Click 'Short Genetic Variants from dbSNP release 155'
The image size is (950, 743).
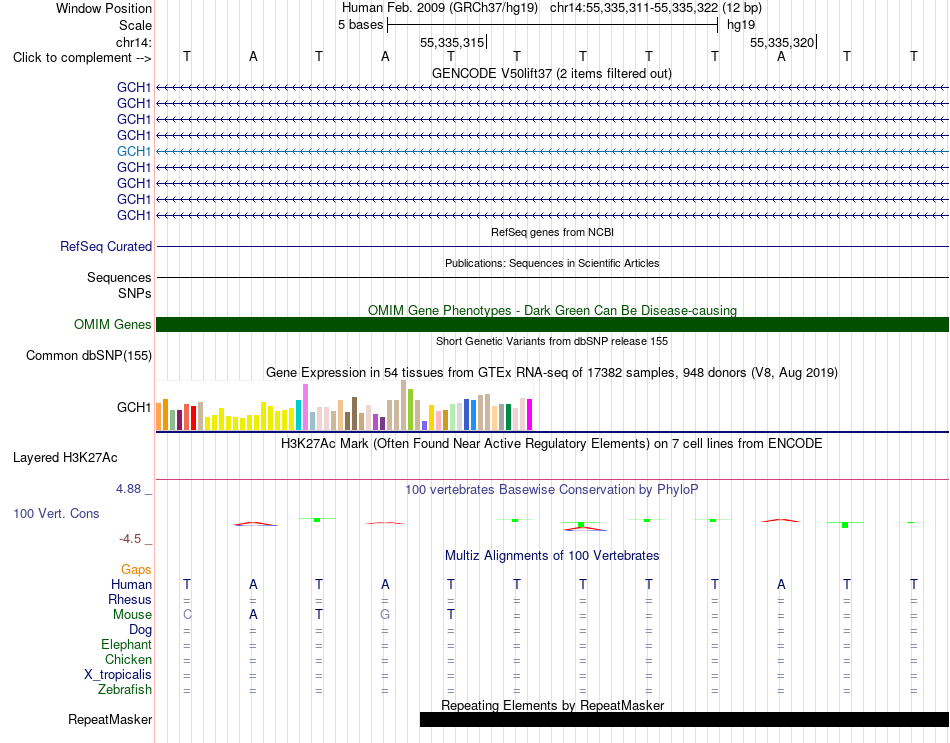pos(552,341)
